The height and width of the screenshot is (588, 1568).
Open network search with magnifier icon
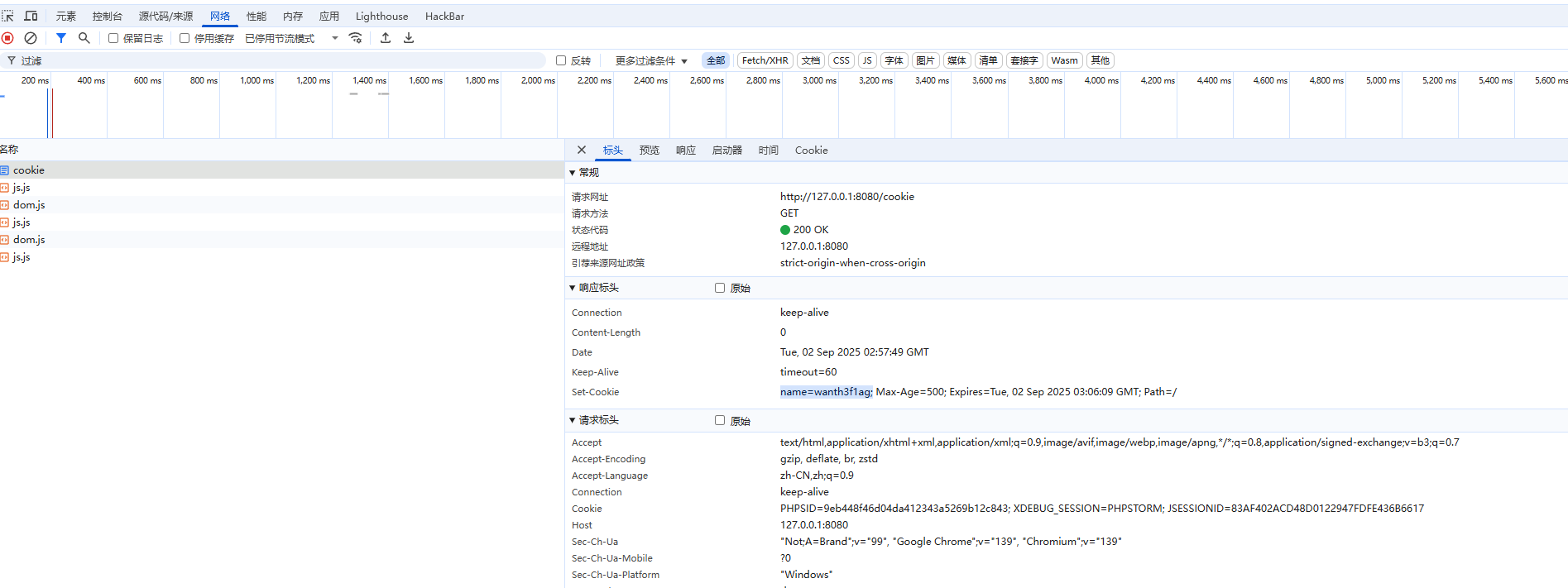point(84,38)
